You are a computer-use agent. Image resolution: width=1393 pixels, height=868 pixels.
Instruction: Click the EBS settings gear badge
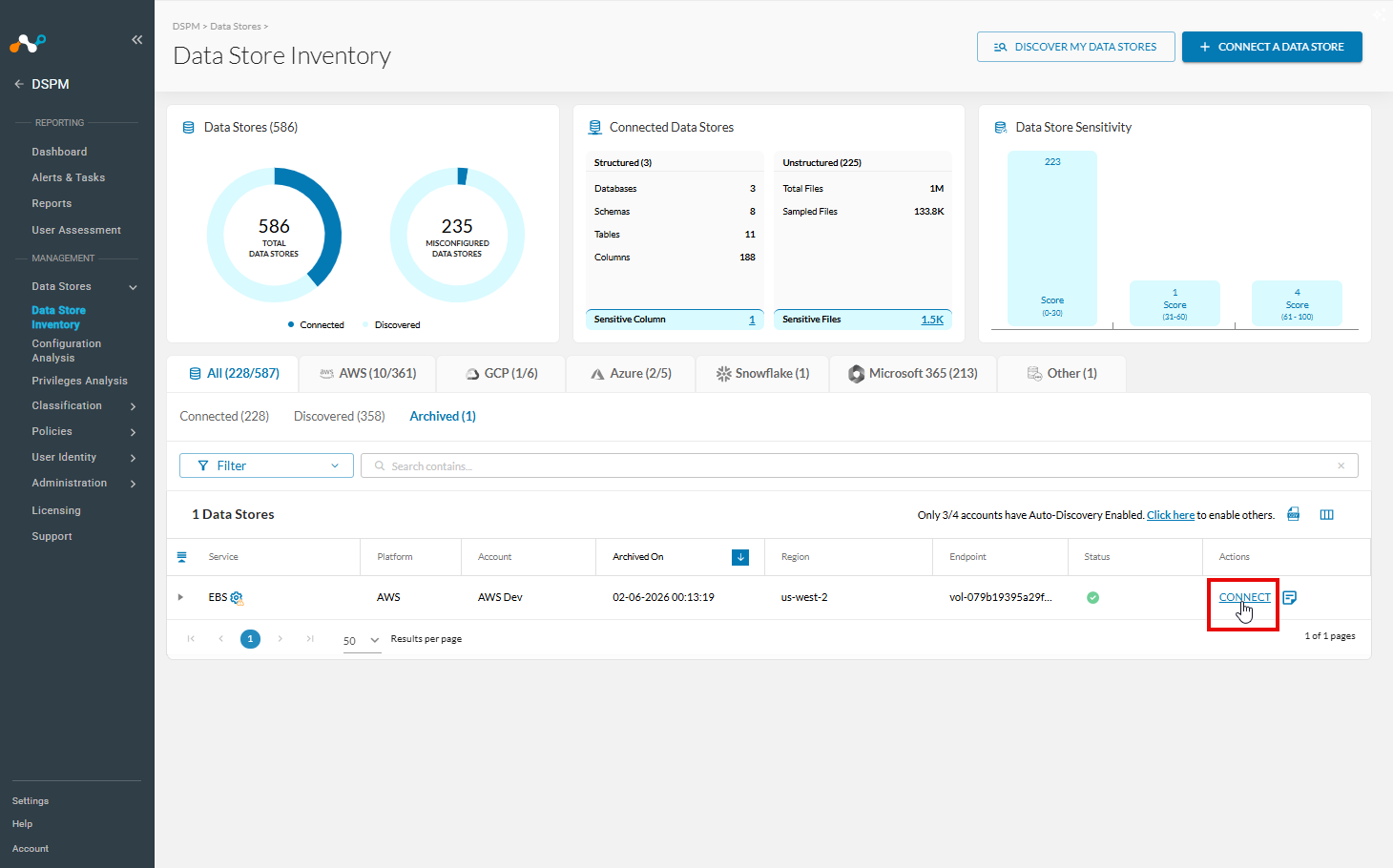(x=237, y=598)
